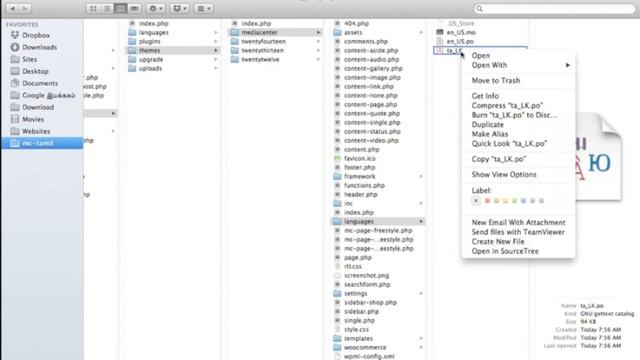This screenshot has height=360, width=640.
Task: Go forward with the toolbar forward arrow
Action: point(24,8)
